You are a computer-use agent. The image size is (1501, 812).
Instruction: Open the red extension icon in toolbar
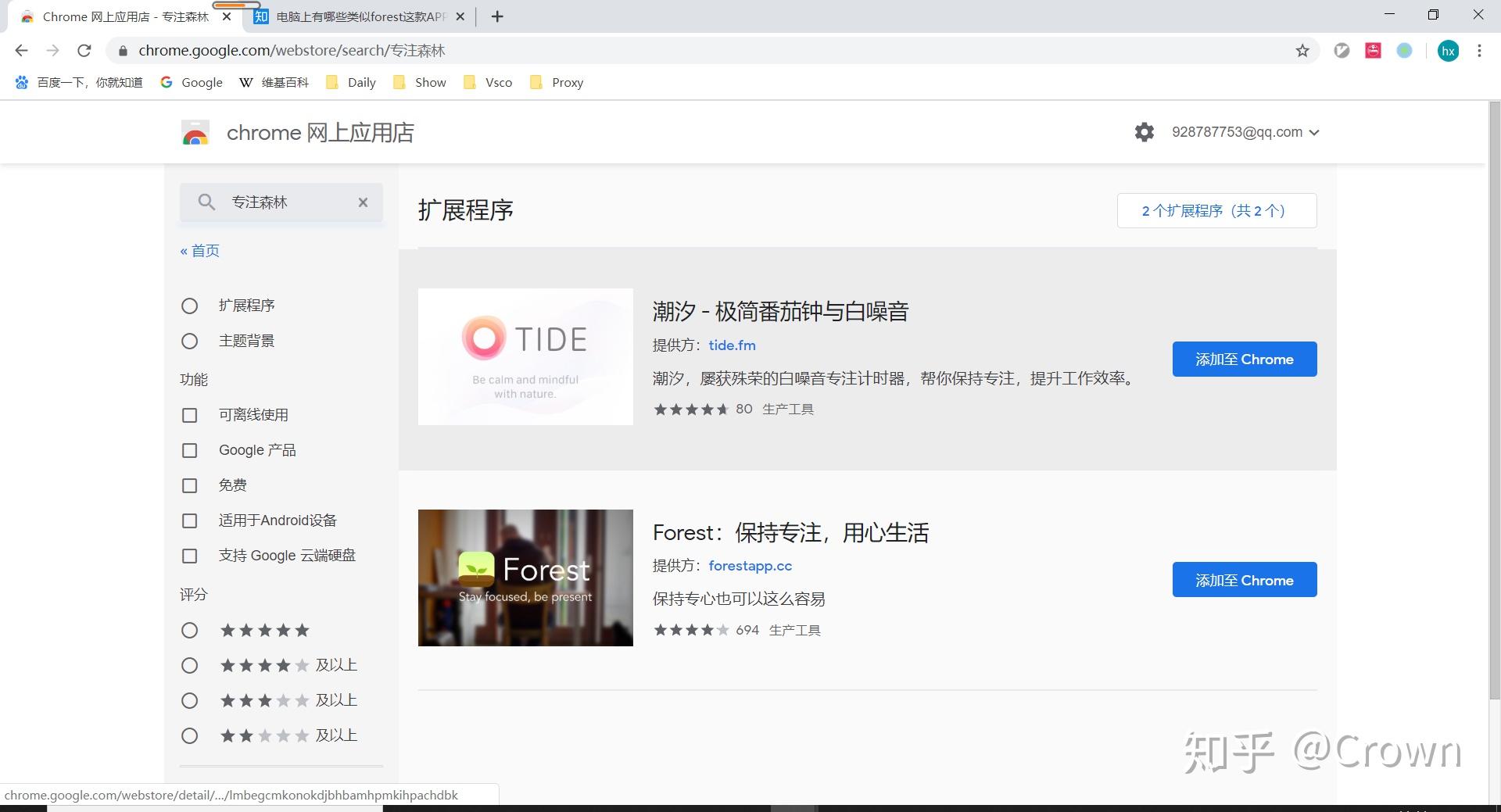(1373, 51)
